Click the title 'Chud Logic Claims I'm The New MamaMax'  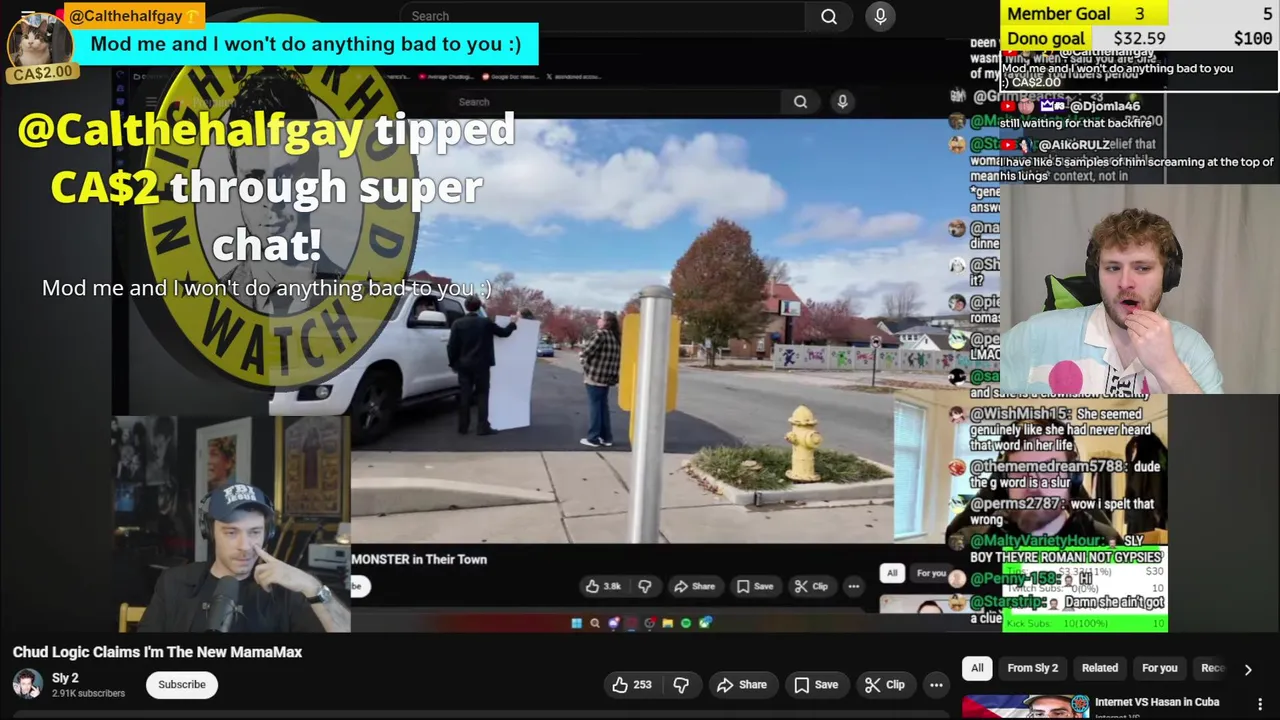click(157, 652)
